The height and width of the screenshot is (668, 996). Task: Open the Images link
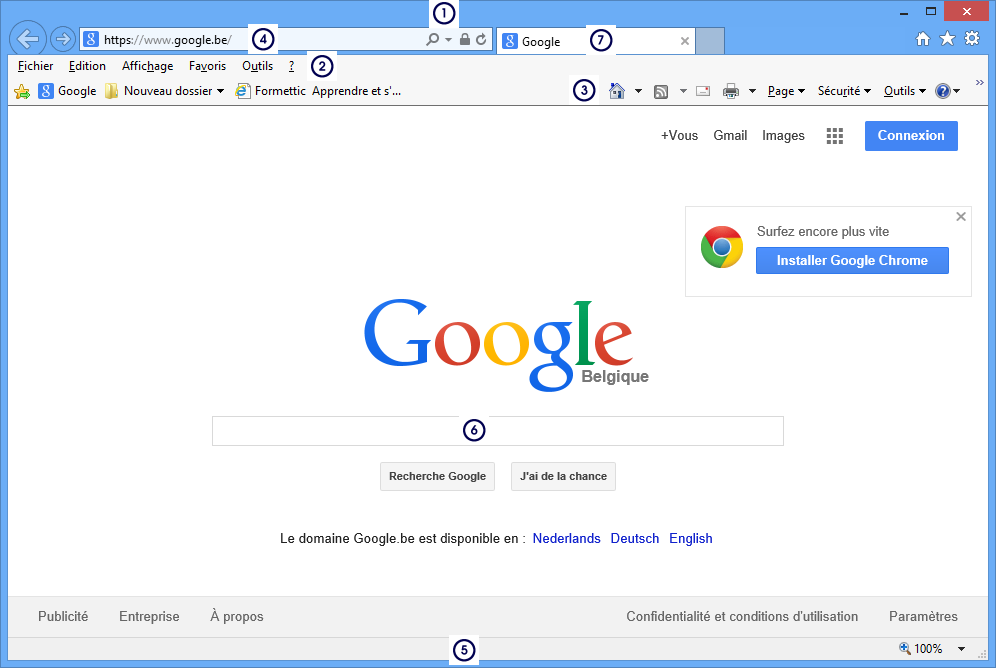coord(783,135)
